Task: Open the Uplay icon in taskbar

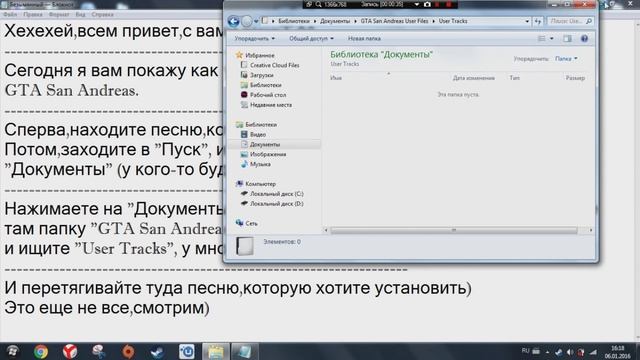Action: click(x=187, y=351)
